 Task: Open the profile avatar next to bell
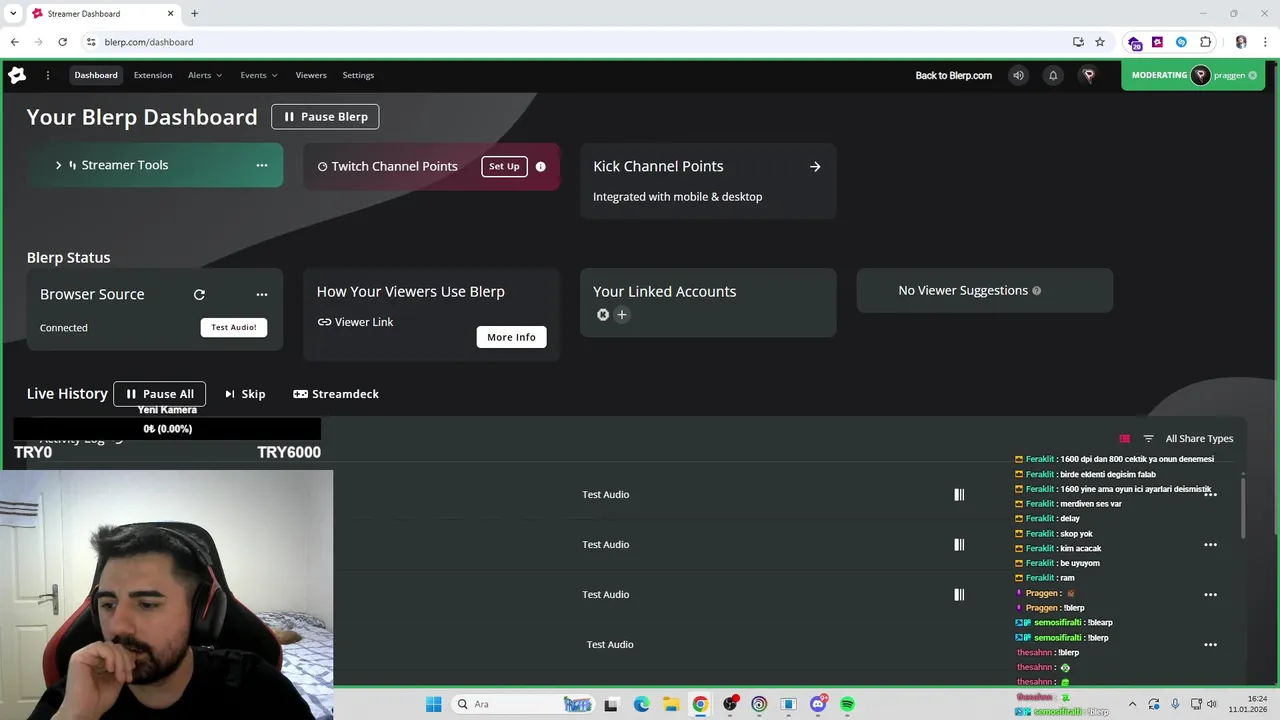coord(1089,75)
